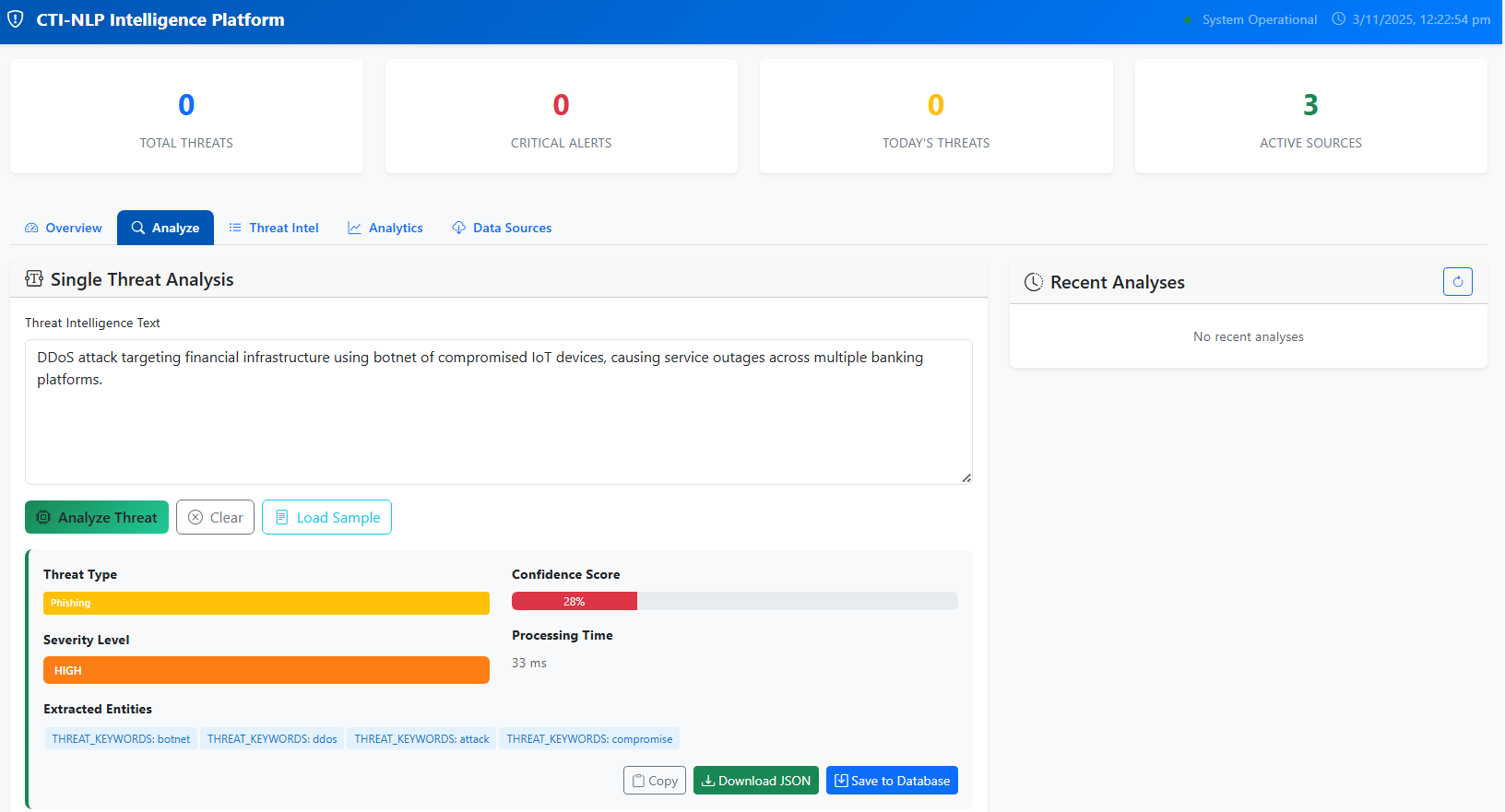Open the Threat Intel tab
The image size is (1505, 812).
274,228
